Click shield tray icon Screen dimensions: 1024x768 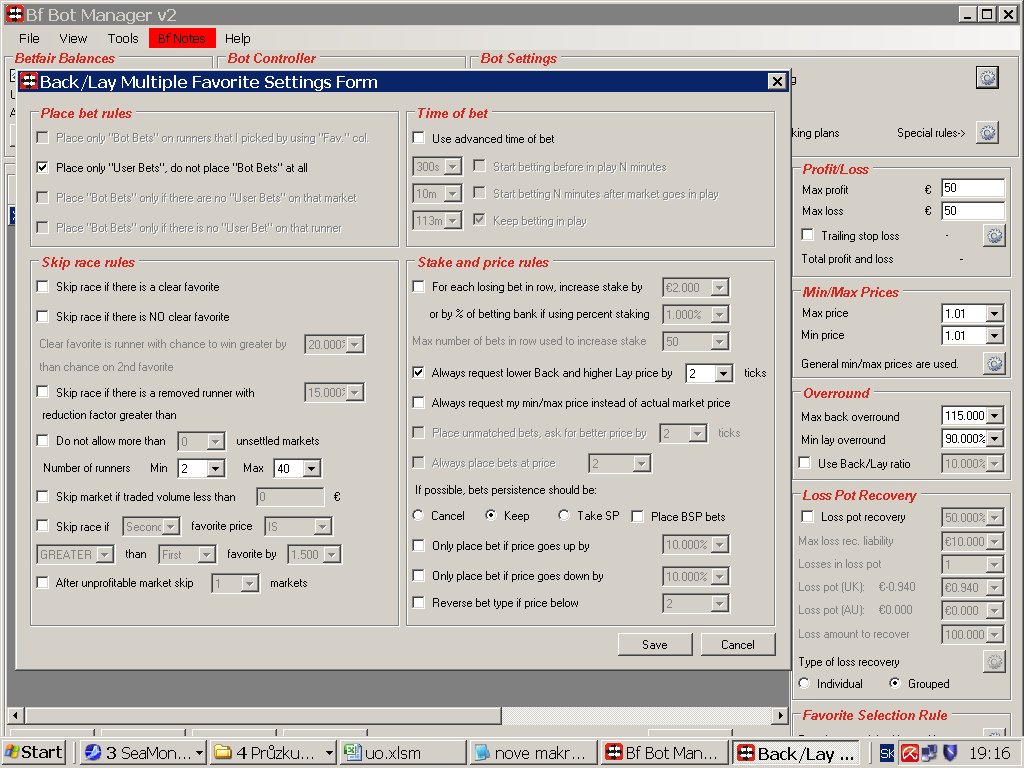[x=950, y=753]
